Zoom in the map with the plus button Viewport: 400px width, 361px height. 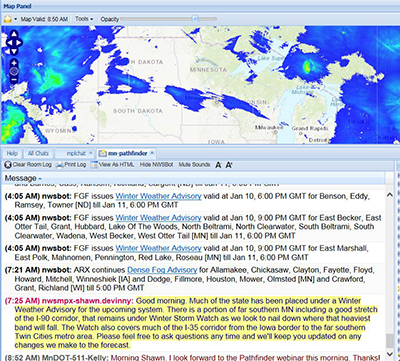coord(14,63)
